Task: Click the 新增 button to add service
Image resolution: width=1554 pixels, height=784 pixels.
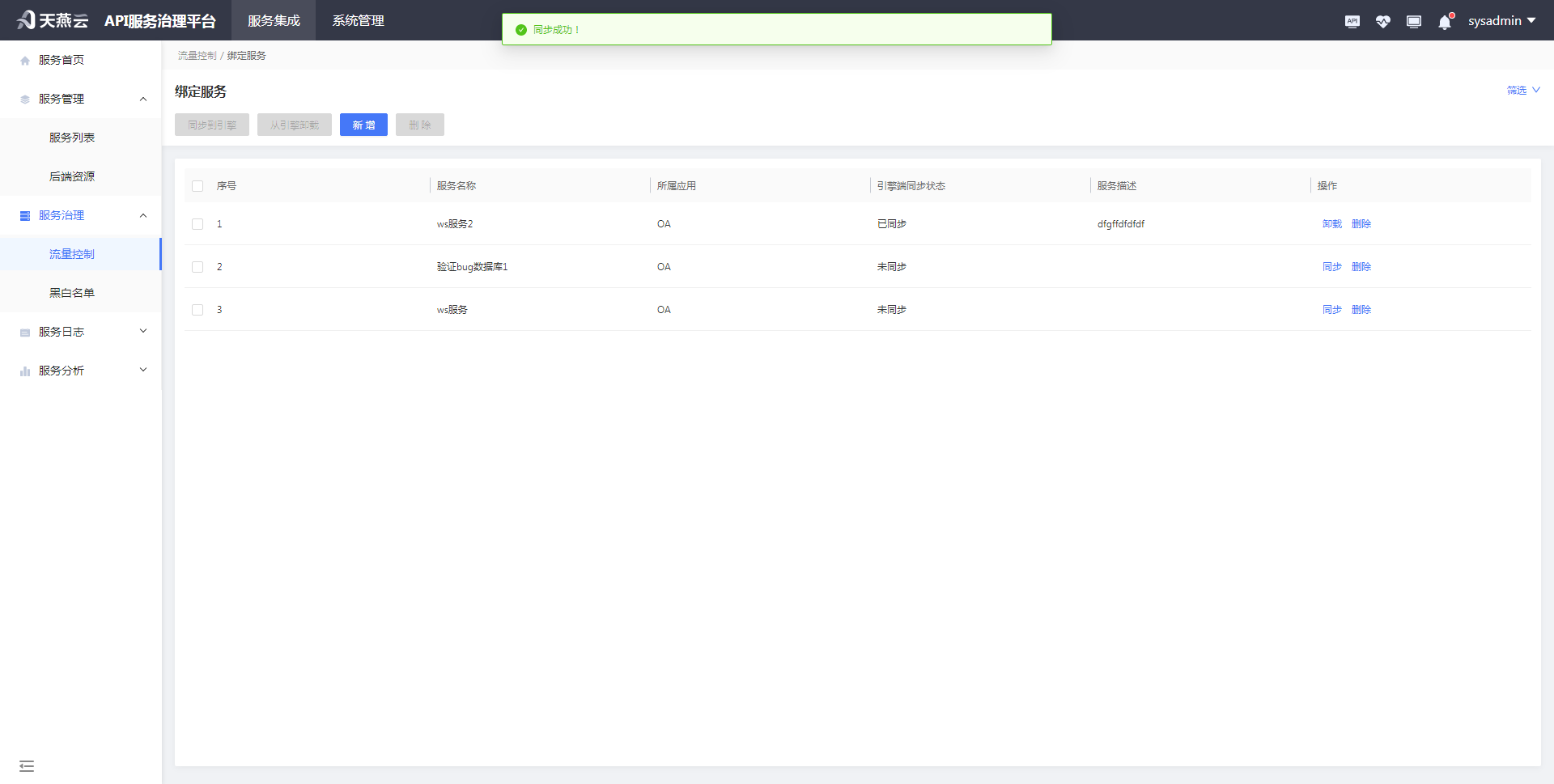Action: pos(363,125)
